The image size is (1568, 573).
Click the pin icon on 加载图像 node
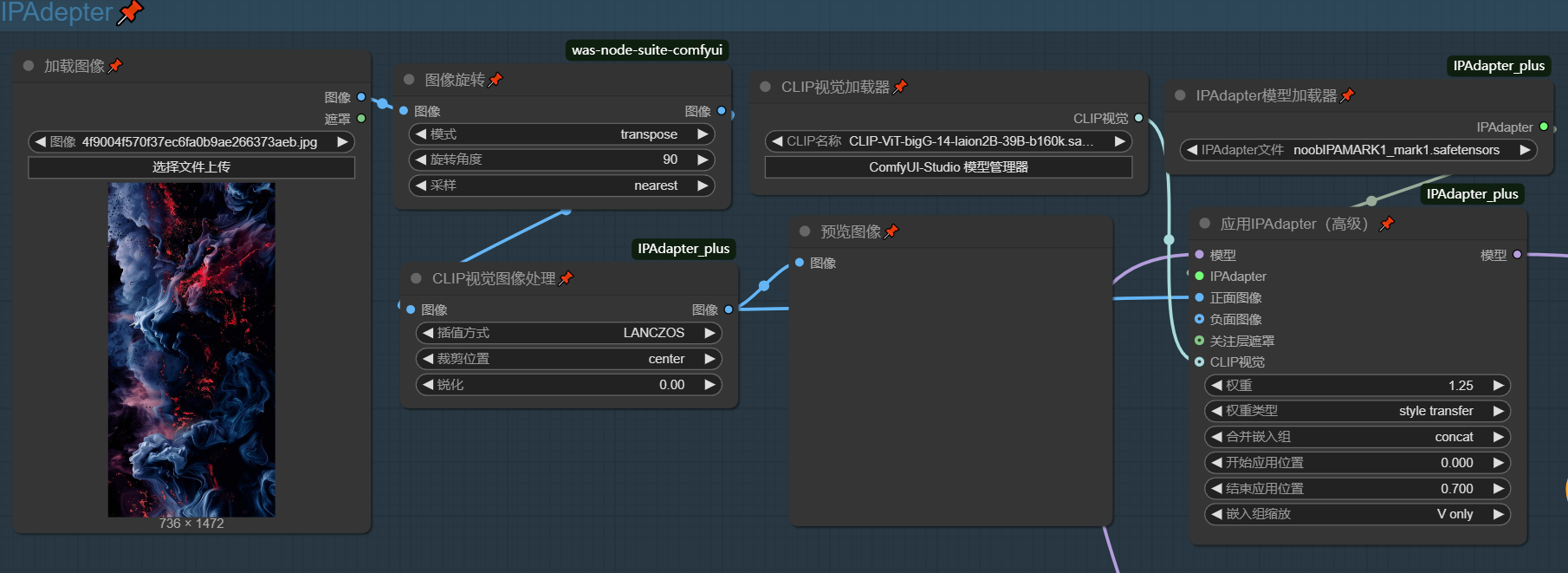pyautogui.click(x=115, y=66)
